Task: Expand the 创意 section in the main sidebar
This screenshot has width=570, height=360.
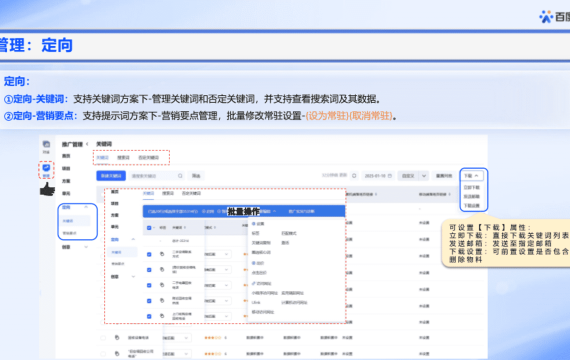Action: click(x=86, y=247)
